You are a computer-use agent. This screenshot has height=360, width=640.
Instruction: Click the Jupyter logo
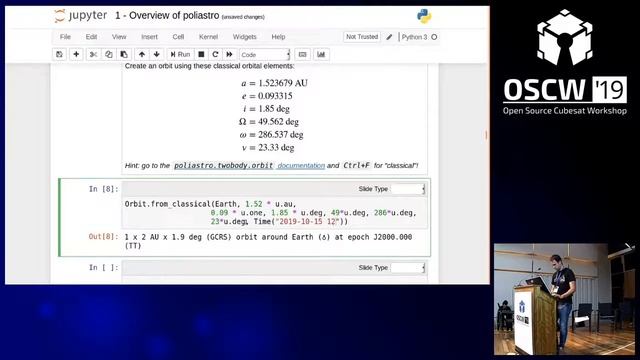81,16
